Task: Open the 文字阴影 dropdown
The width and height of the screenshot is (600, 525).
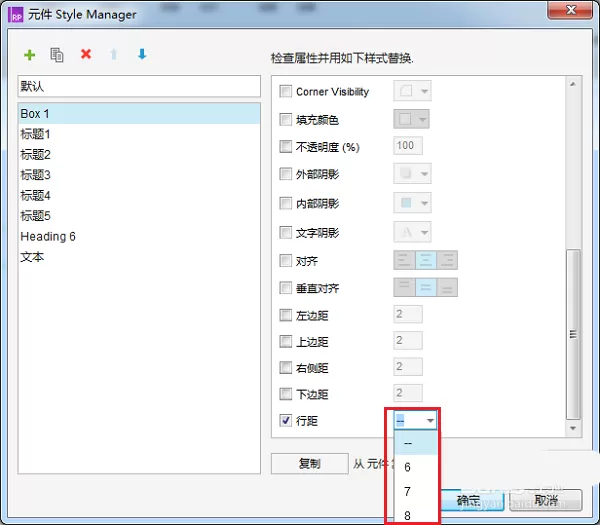Action: [x=412, y=232]
